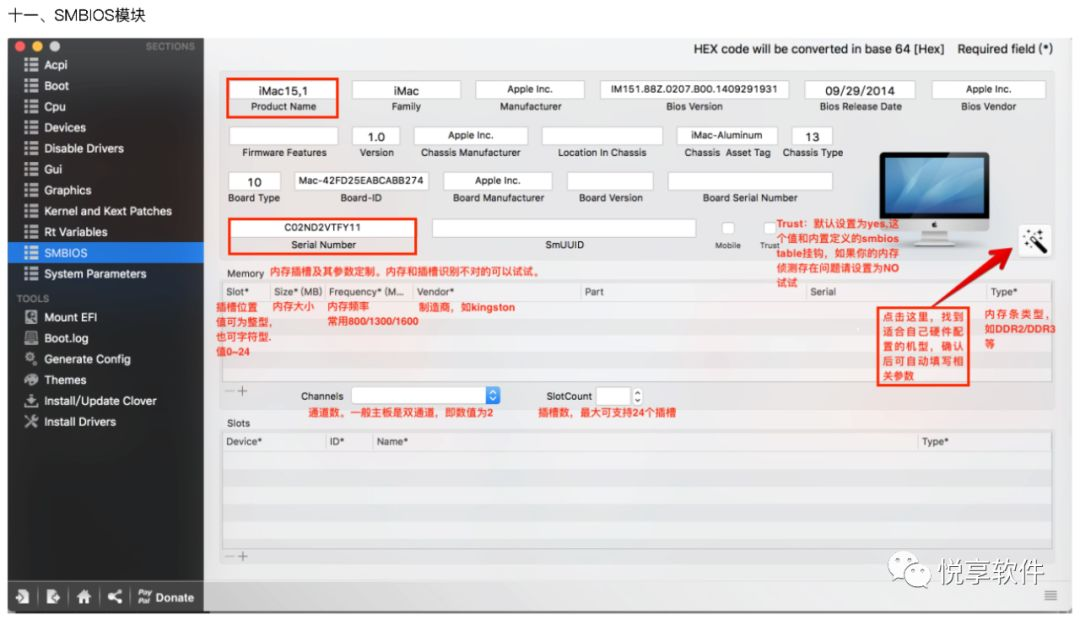Click the Bios Version field
The width and height of the screenshot is (1080, 620).
tap(694, 90)
